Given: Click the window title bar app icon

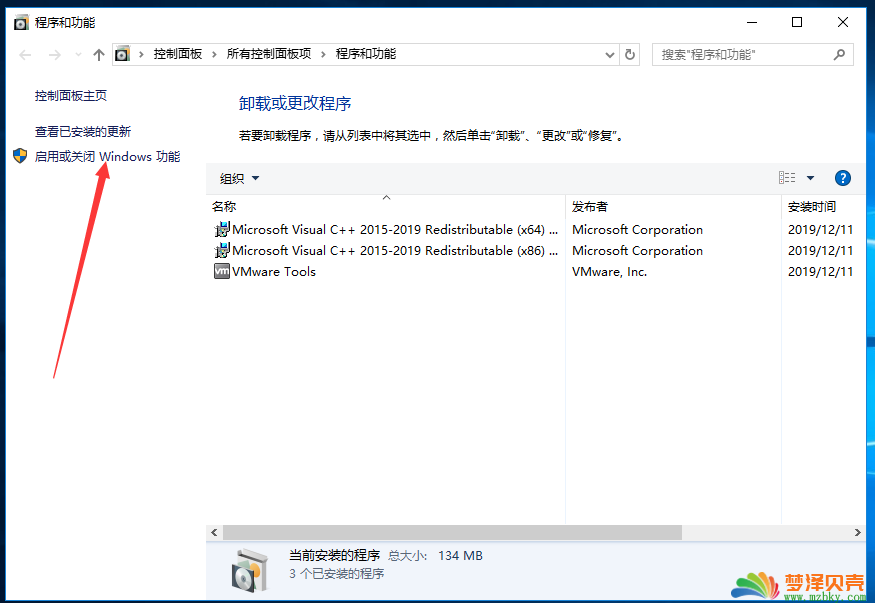Looking at the screenshot, I should [x=21, y=23].
